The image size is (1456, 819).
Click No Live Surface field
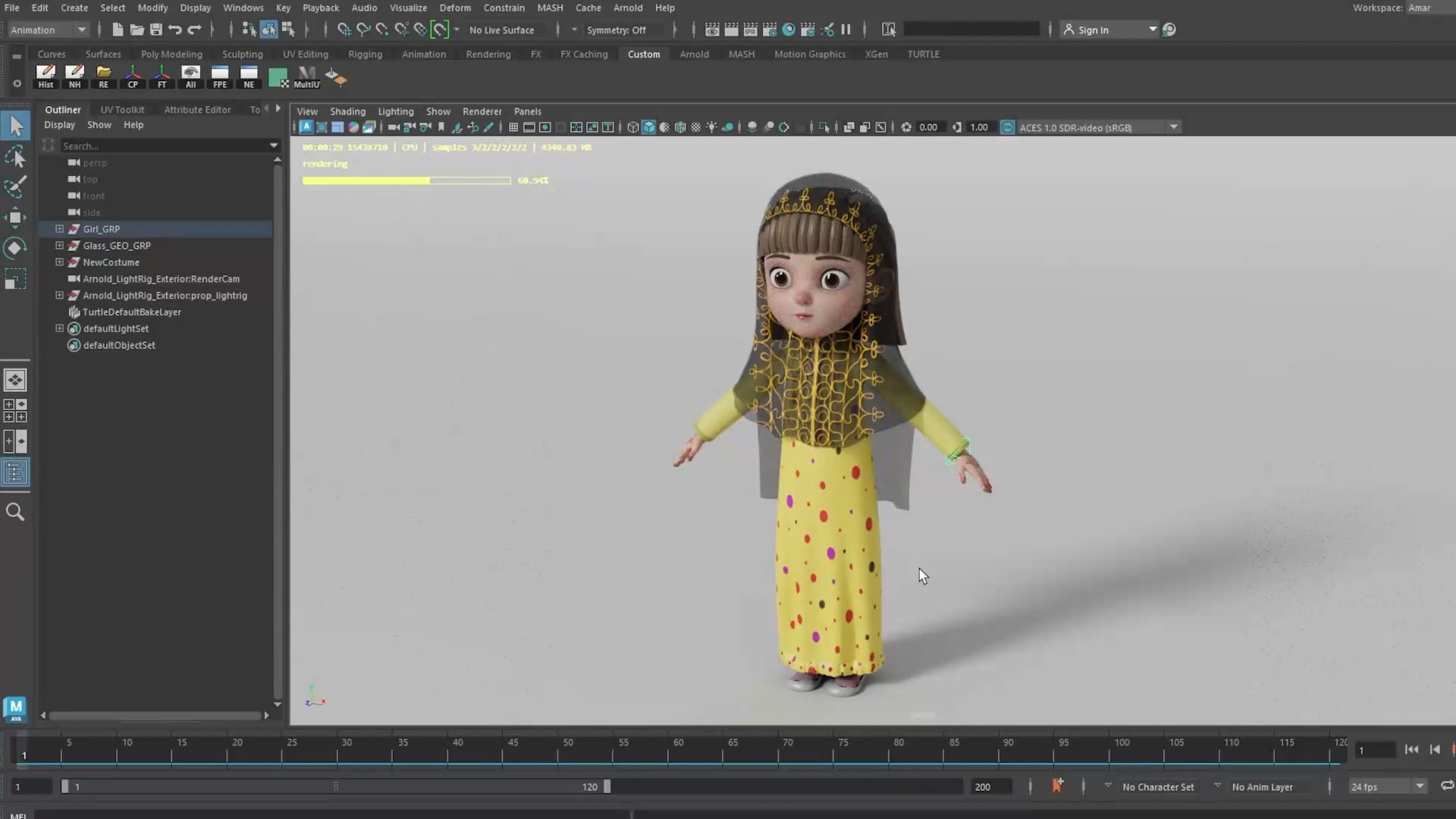502,30
